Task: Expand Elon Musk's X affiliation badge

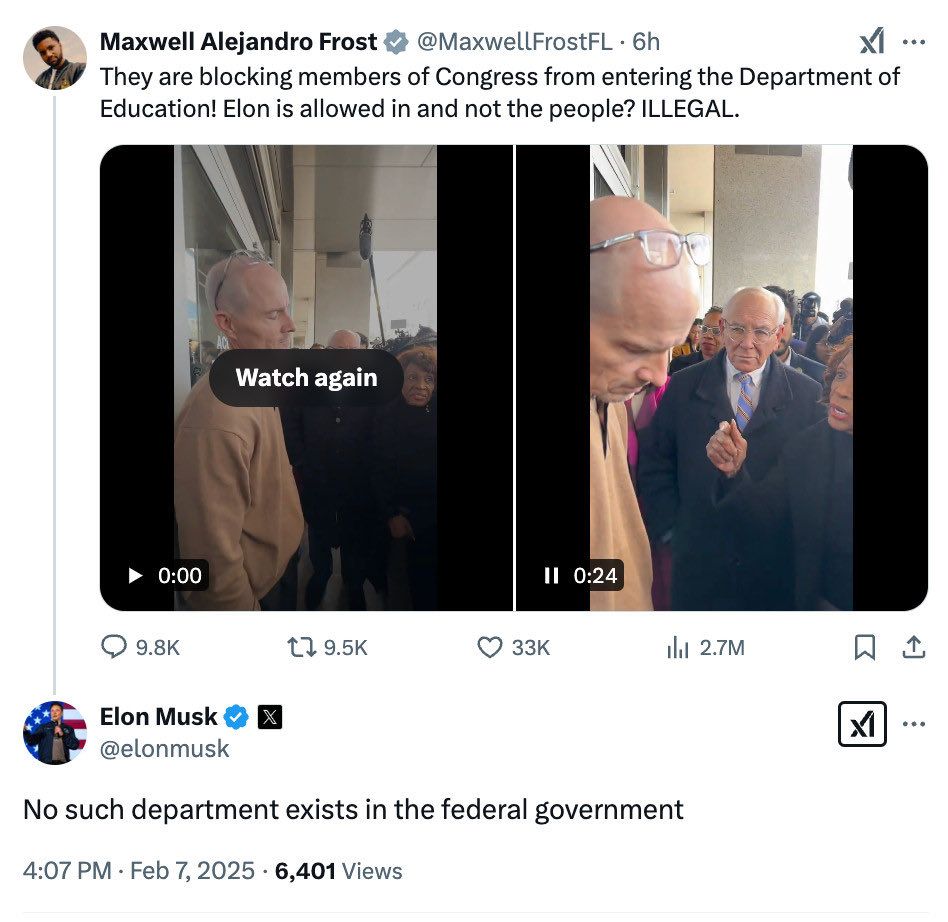Action: click(269, 716)
